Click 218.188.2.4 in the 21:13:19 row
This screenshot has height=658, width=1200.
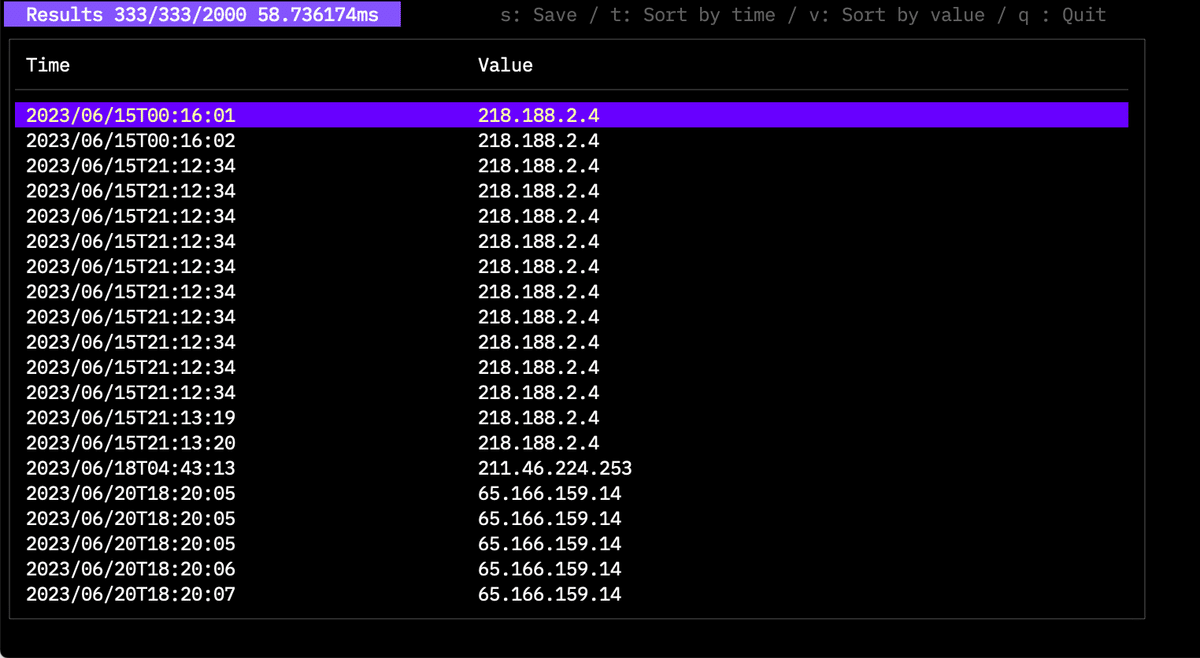pos(538,418)
